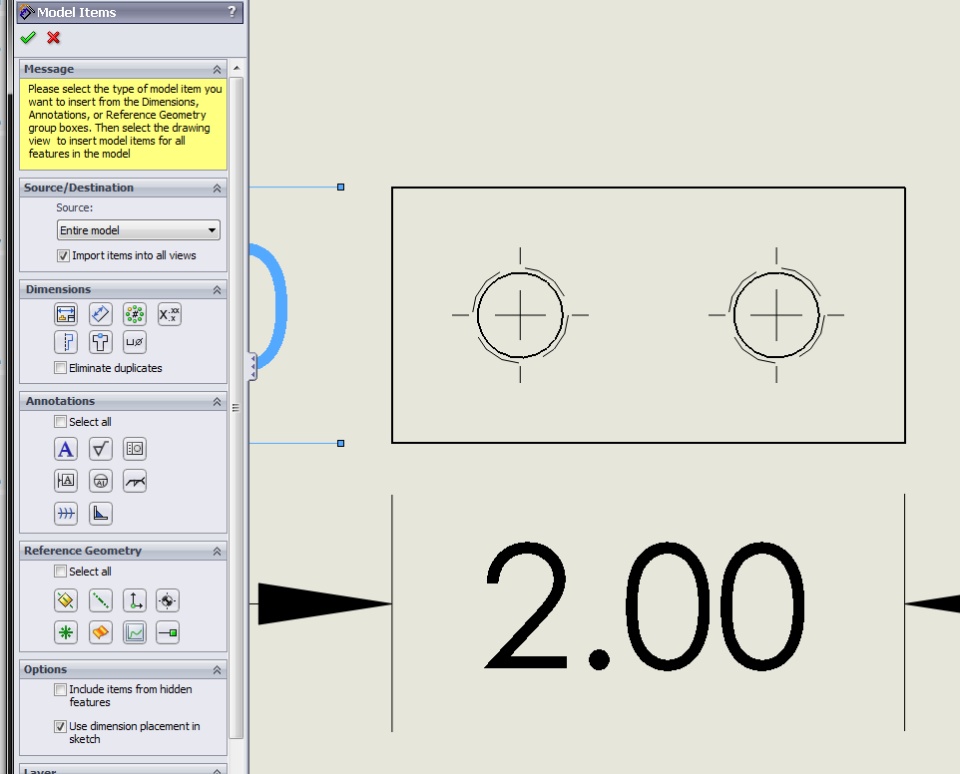Viewport: 960px width, 774px height.
Task: Select Toleranced dimensions icon
Action: (169, 315)
